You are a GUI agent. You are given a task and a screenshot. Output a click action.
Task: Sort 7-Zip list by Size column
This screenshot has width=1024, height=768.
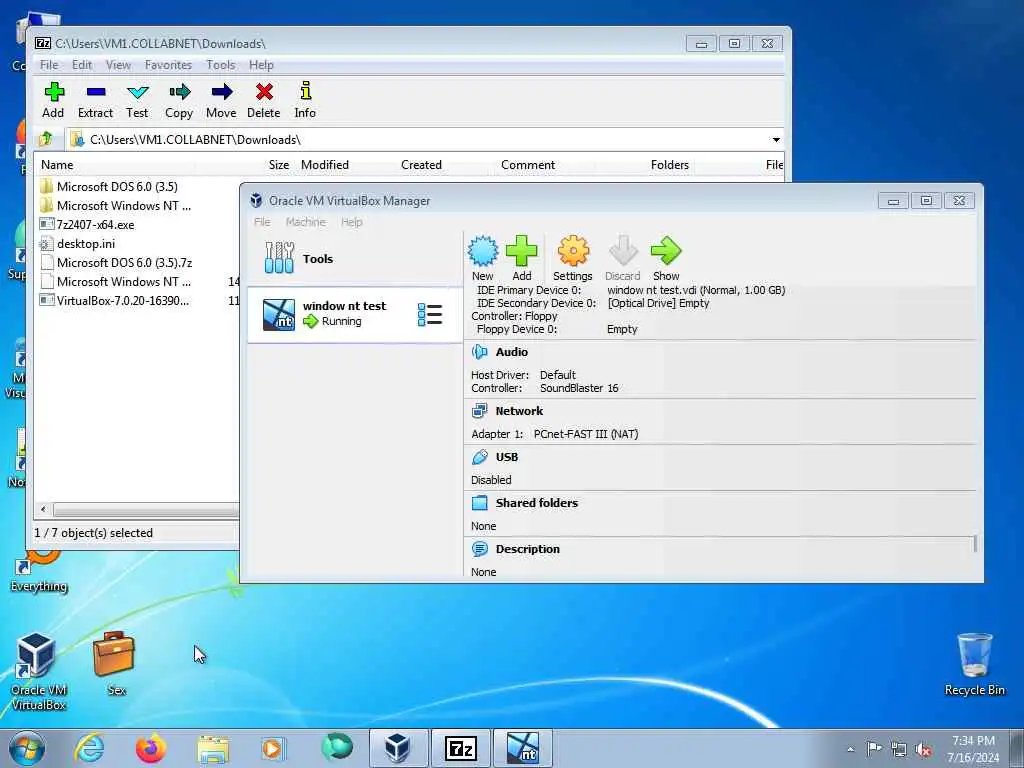[x=279, y=165]
